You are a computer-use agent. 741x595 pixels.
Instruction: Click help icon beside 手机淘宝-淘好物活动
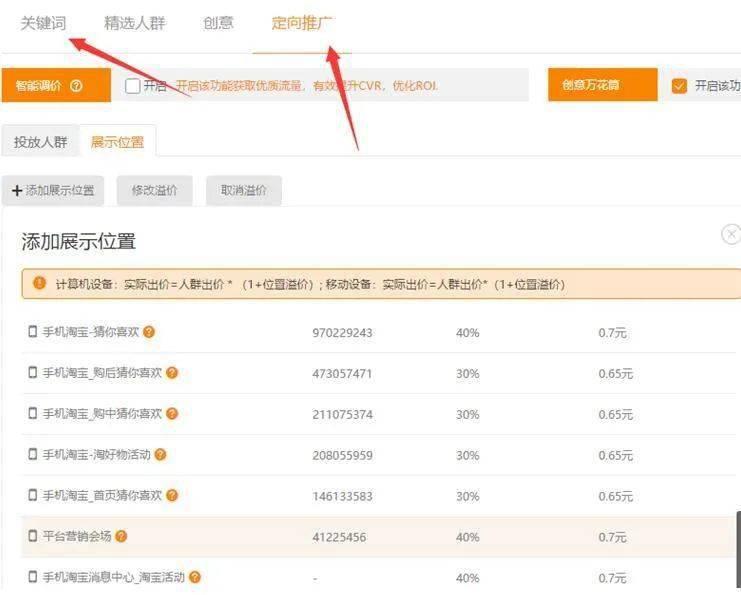tap(160, 455)
